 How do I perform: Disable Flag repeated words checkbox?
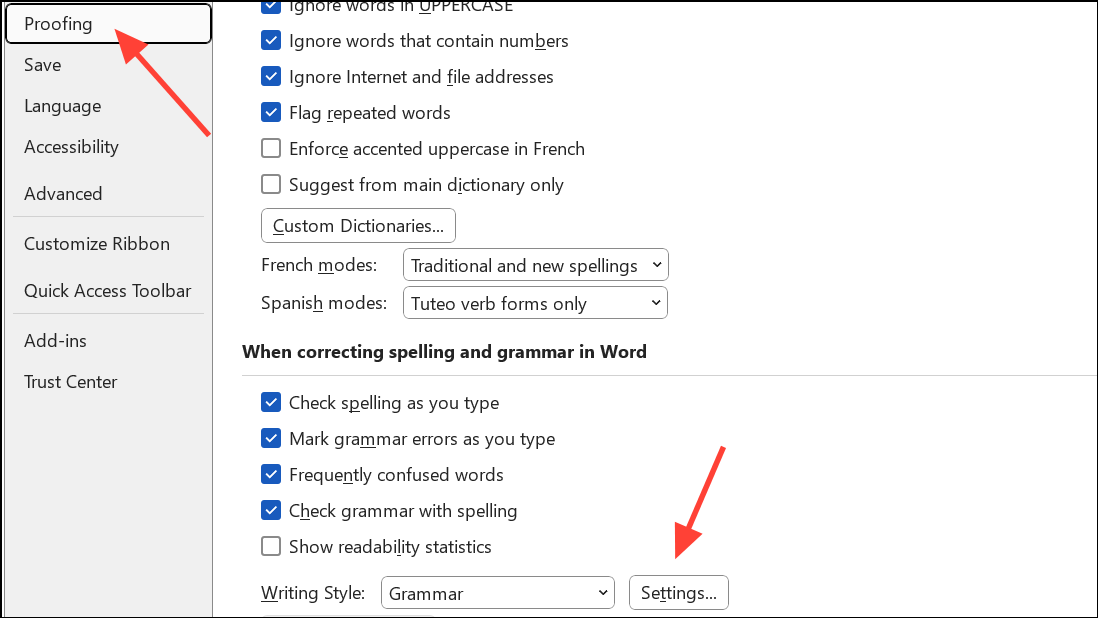coord(271,113)
